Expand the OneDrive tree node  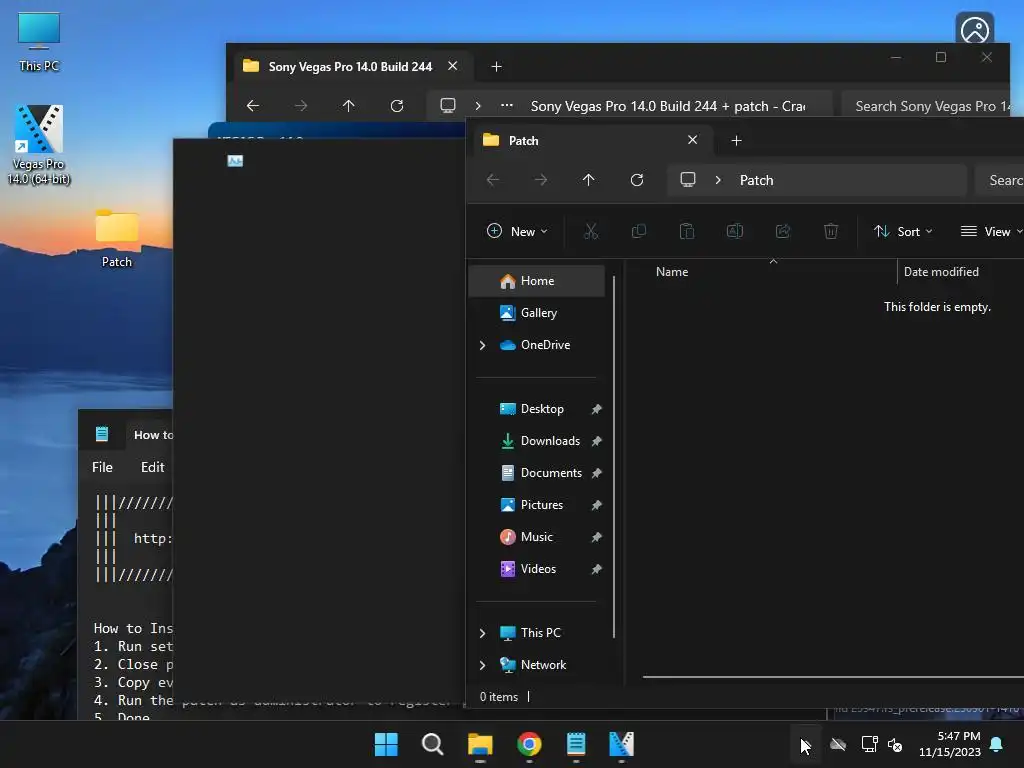point(483,345)
